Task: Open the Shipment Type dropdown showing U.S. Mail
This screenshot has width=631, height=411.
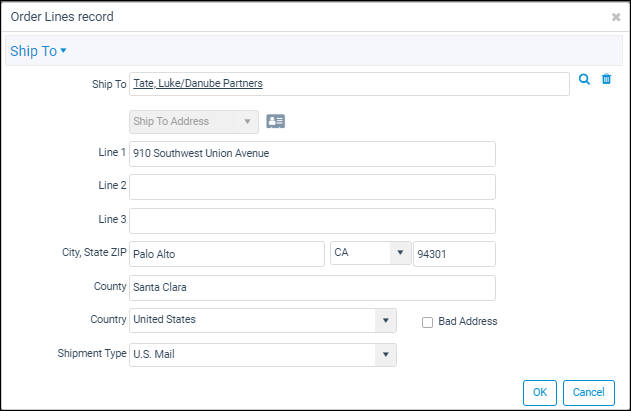Action: point(263,355)
